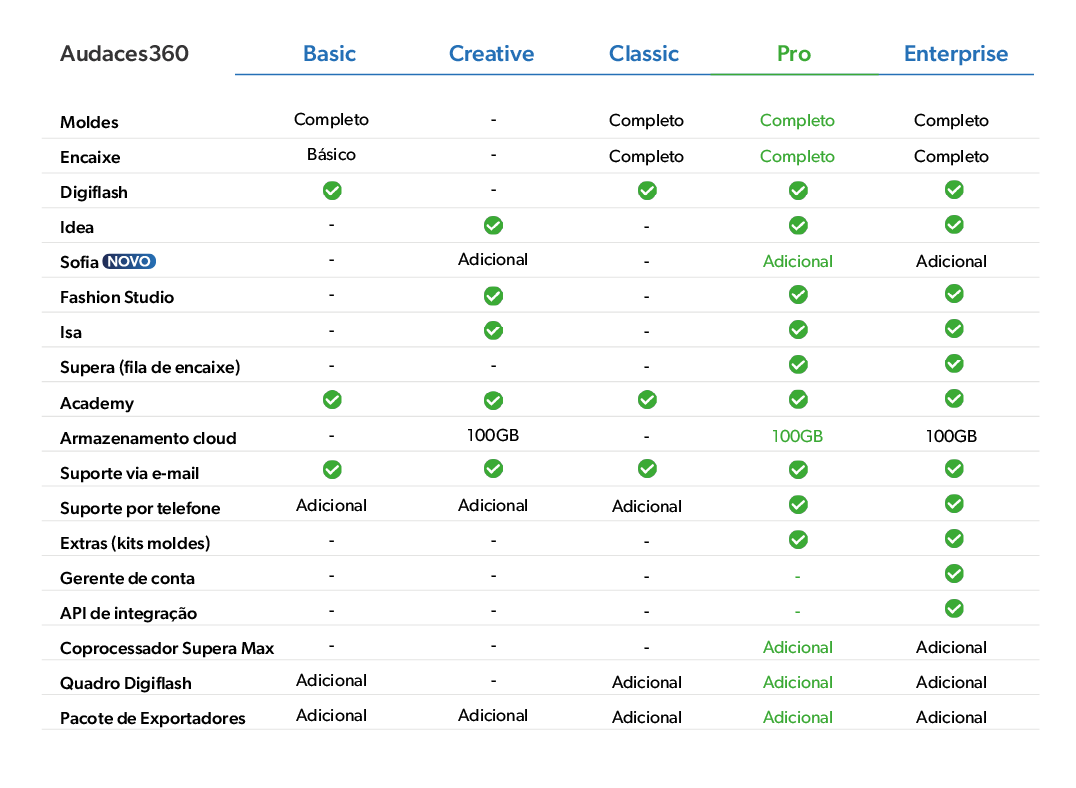
Task: Click Gerente de conta Enterprise checkmark
Action: click(954, 574)
